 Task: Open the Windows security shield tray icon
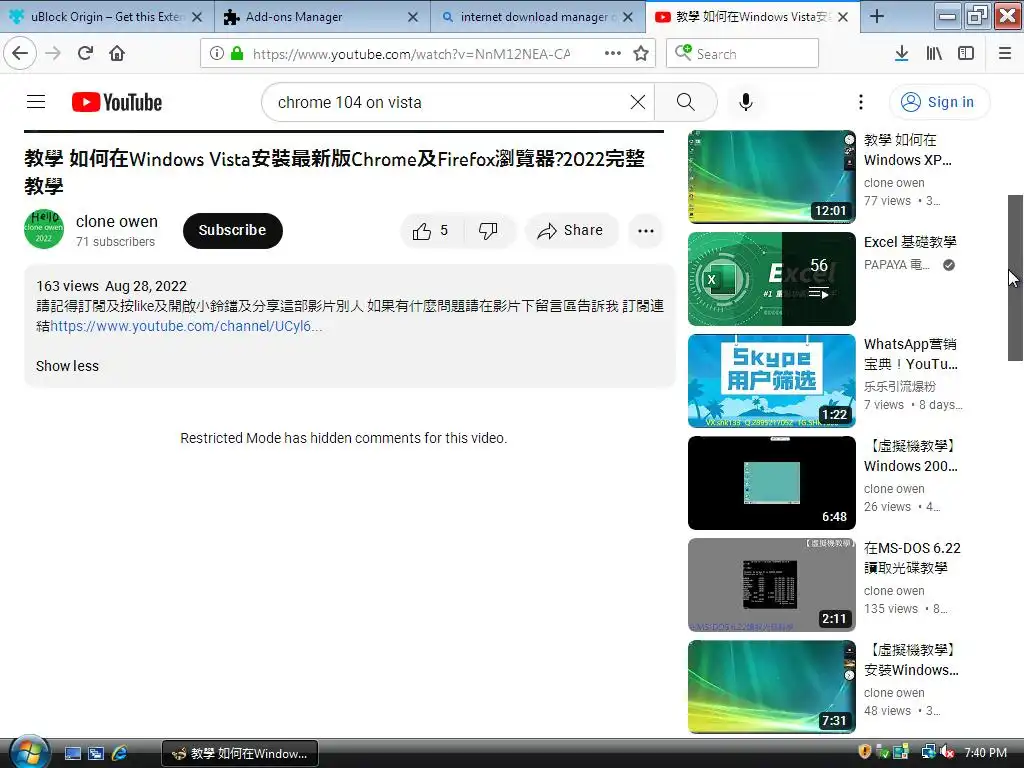(865, 752)
